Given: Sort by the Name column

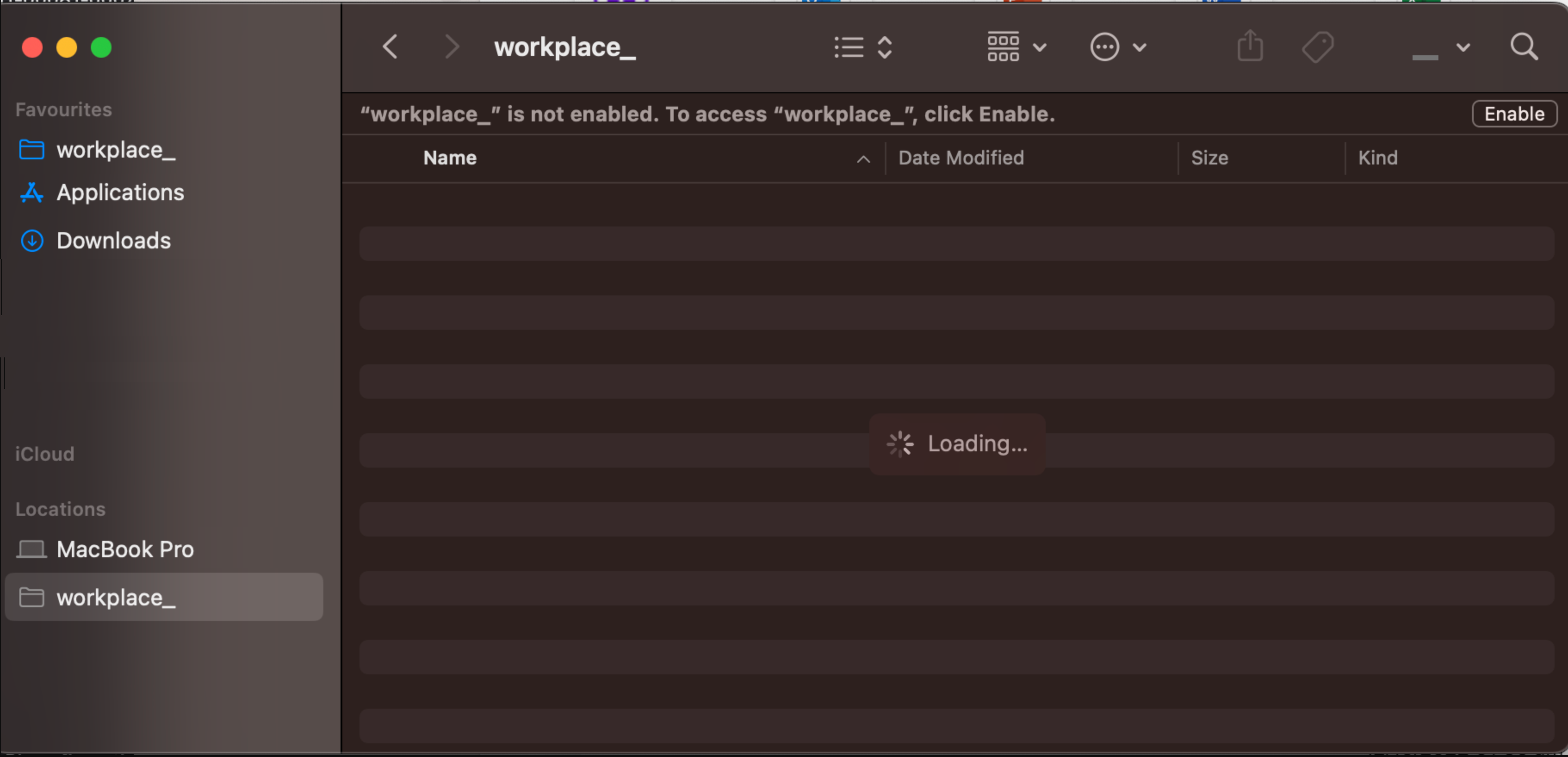Looking at the screenshot, I should pos(450,158).
